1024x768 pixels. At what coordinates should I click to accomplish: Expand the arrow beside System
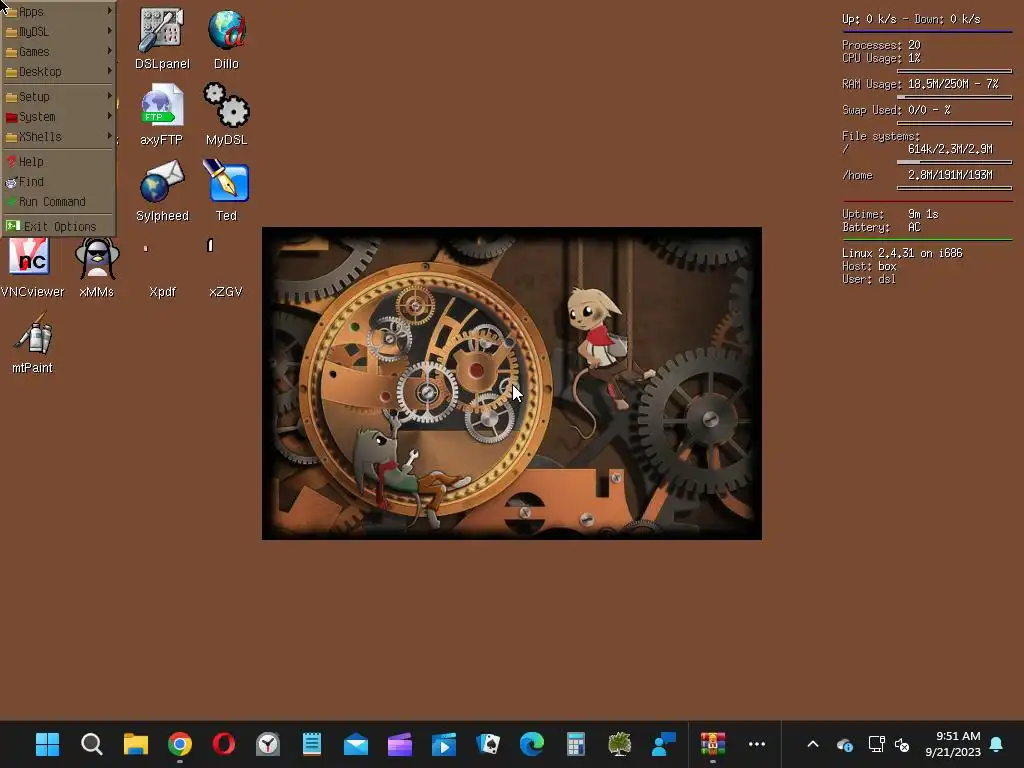[109, 116]
